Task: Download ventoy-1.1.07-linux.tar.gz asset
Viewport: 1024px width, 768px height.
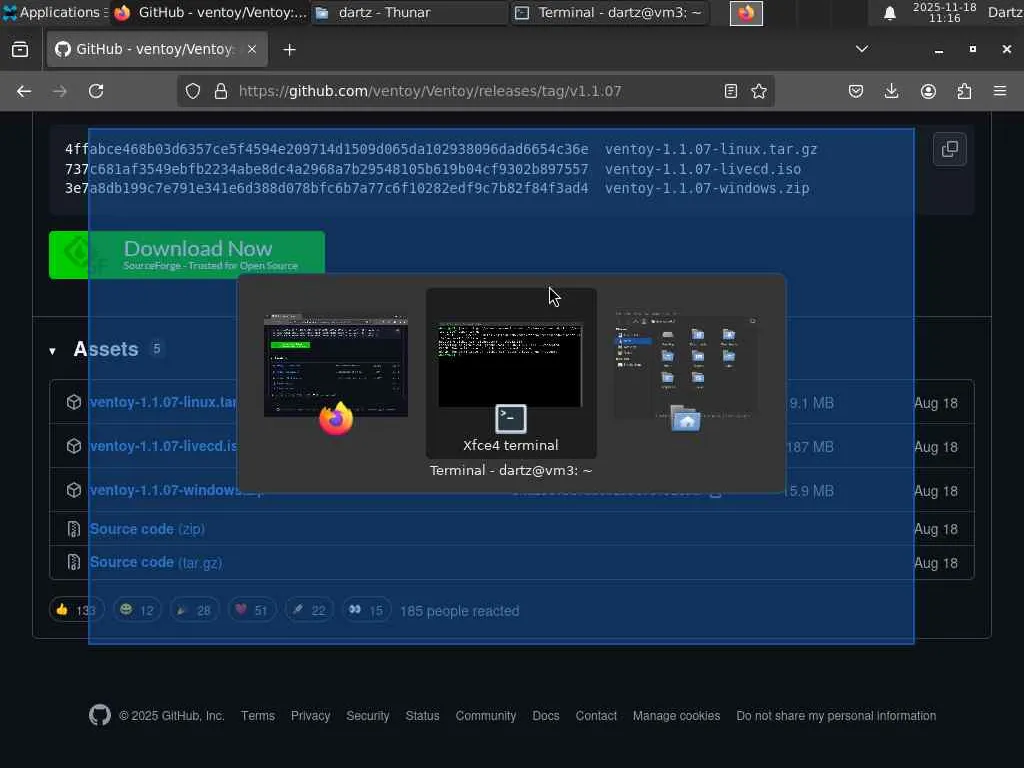Action: pos(163,402)
